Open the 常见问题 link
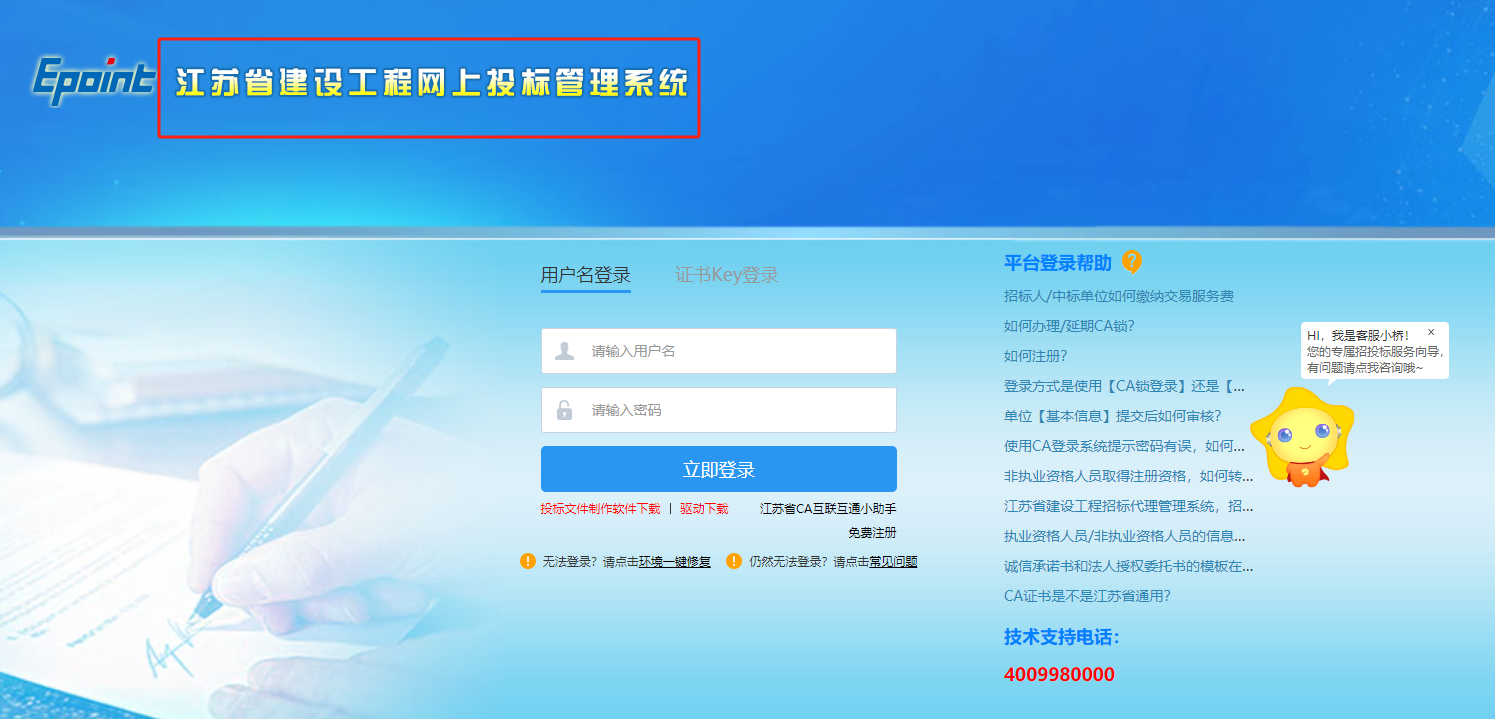The height and width of the screenshot is (719, 1495). click(893, 562)
